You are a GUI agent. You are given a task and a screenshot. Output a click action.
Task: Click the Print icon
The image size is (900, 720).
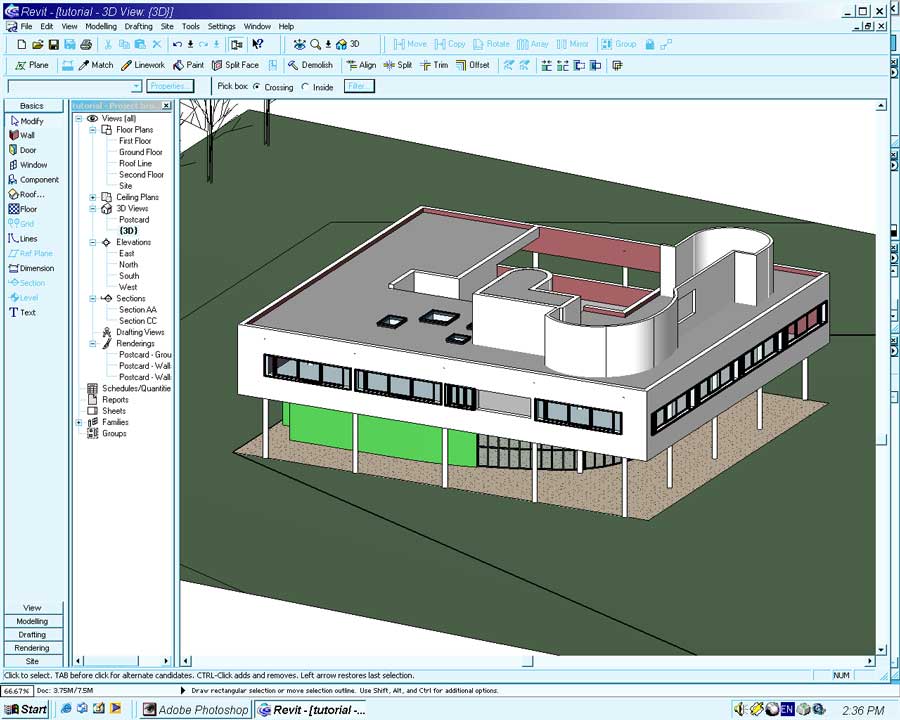pos(86,44)
